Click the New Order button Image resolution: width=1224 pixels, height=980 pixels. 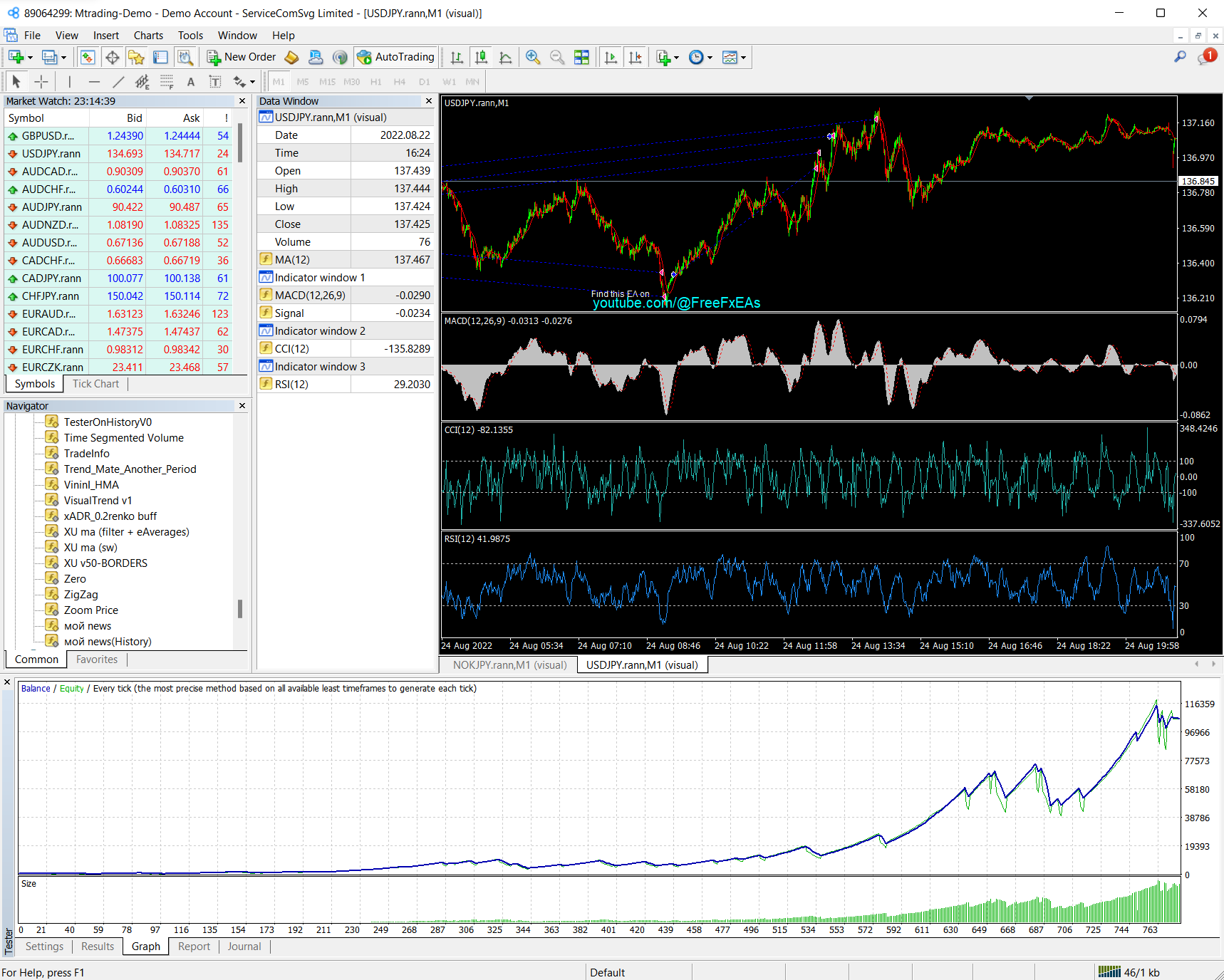point(242,58)
